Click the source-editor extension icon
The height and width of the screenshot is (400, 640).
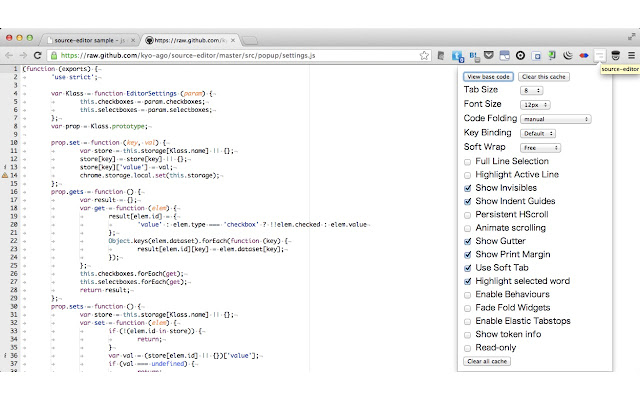(599, 56)
